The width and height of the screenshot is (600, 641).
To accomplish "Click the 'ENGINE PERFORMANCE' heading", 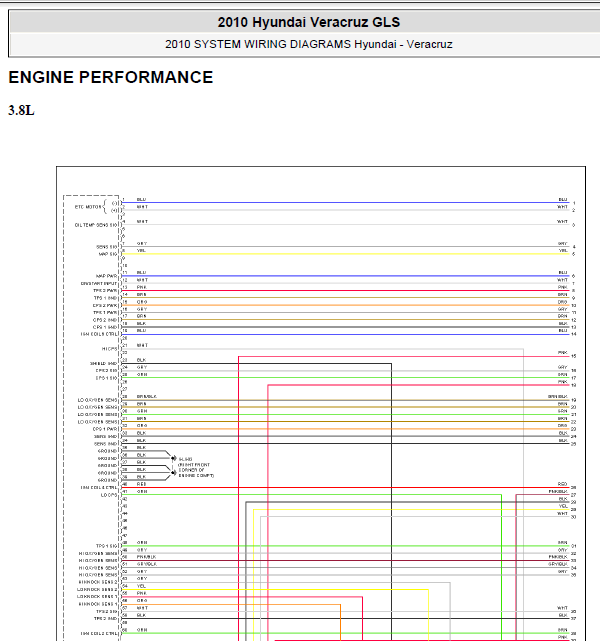I will click(x=111, y=77).
